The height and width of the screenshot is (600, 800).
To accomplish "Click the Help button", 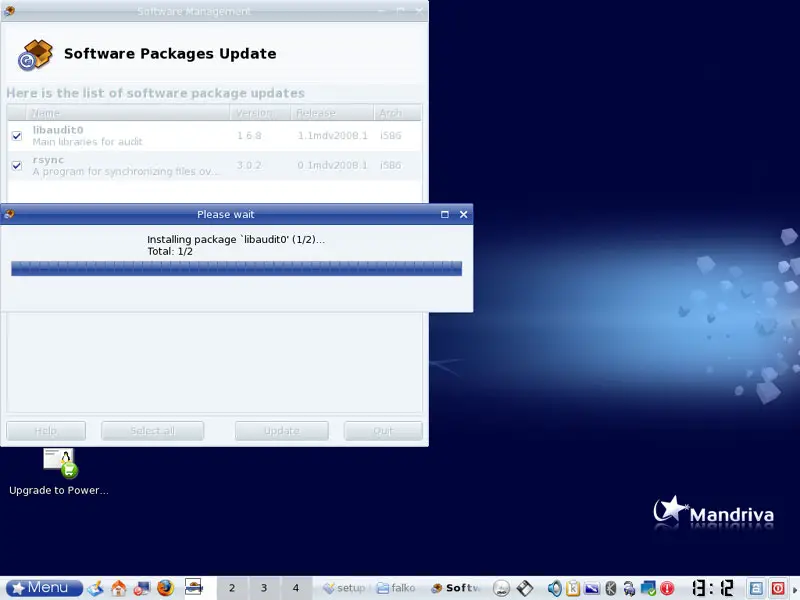I will pyautogui.click(x=46, y=431).
